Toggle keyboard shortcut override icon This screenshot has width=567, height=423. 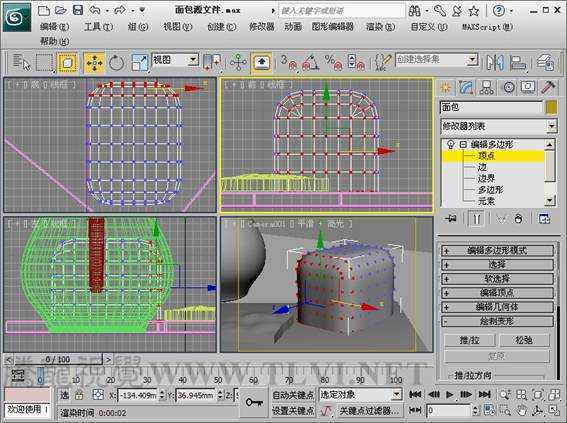[261, 63]
